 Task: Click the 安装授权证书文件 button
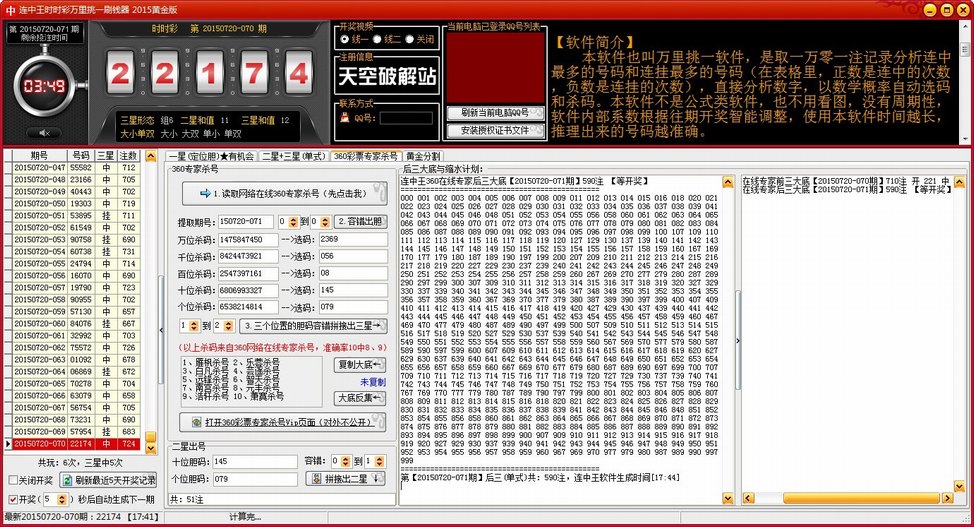488,130
